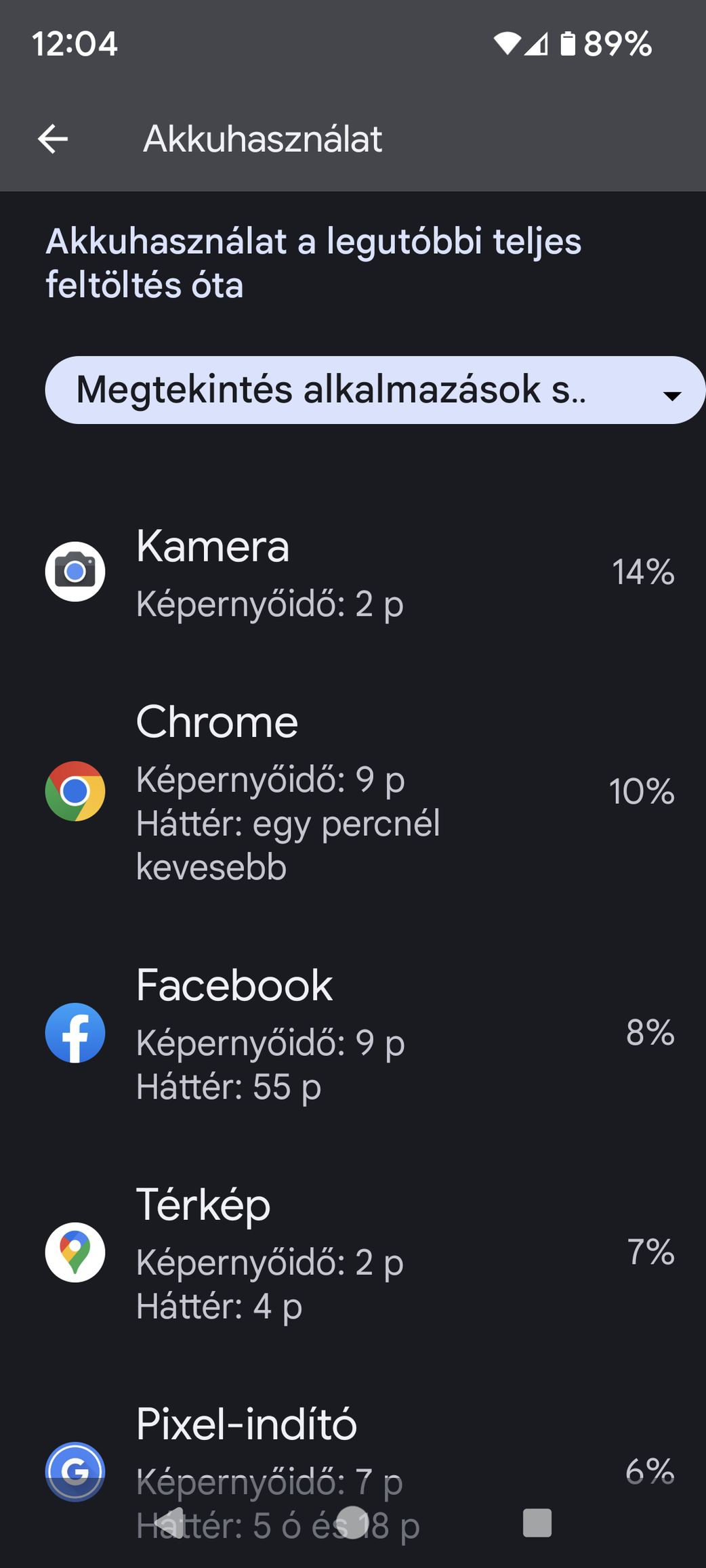Tap the 14% Kamera usage value
The width and height of the screenshot is (706, 1568).
(642, 572)
